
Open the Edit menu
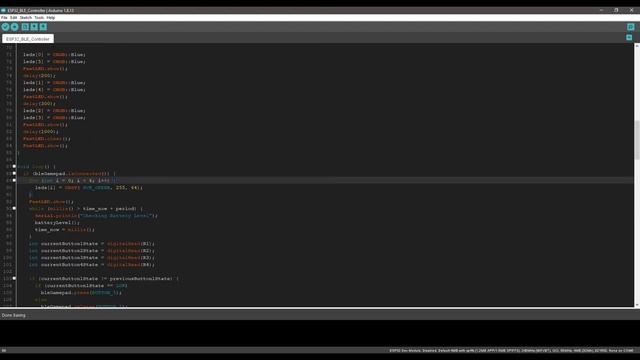13,18
